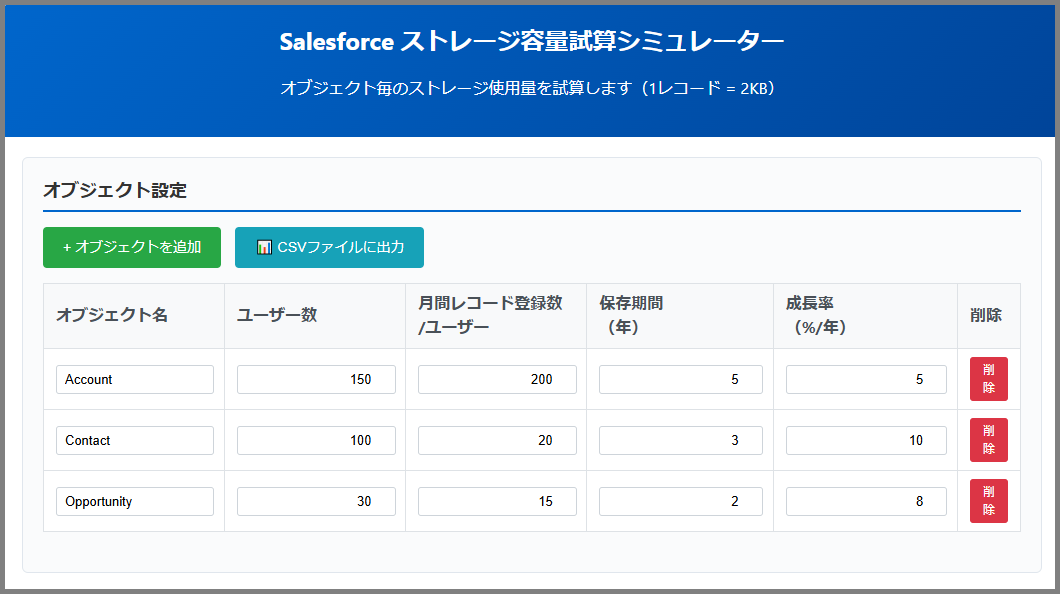
Task: Edit the Opportunity object name field
Action: coord(135,501)
